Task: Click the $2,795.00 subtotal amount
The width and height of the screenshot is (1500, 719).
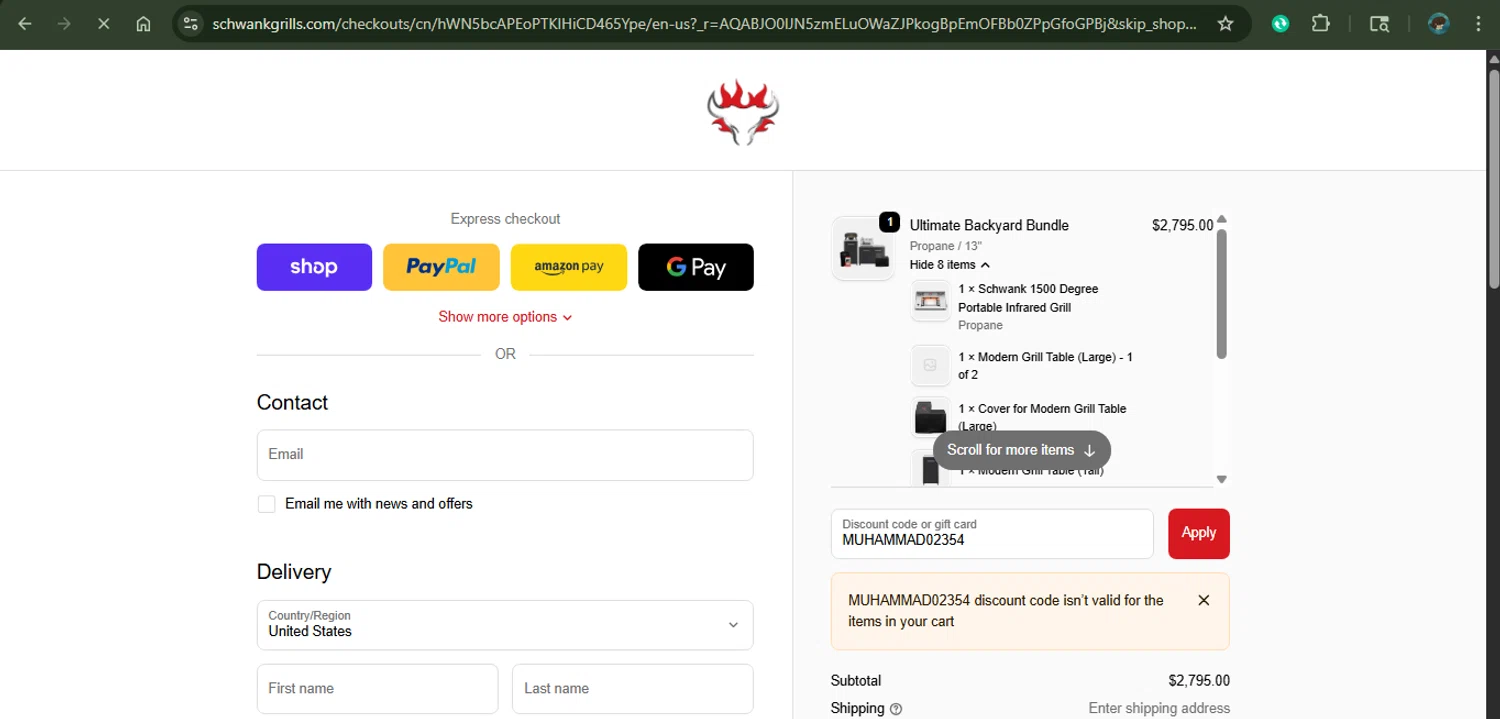Action: (x=1199, y=681)
